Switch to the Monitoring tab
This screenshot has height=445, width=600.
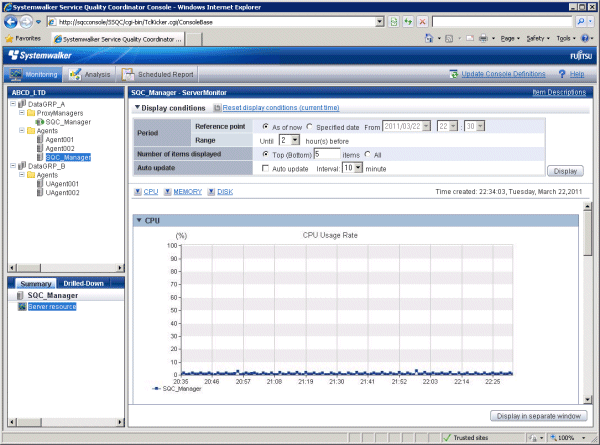(33, 74)
